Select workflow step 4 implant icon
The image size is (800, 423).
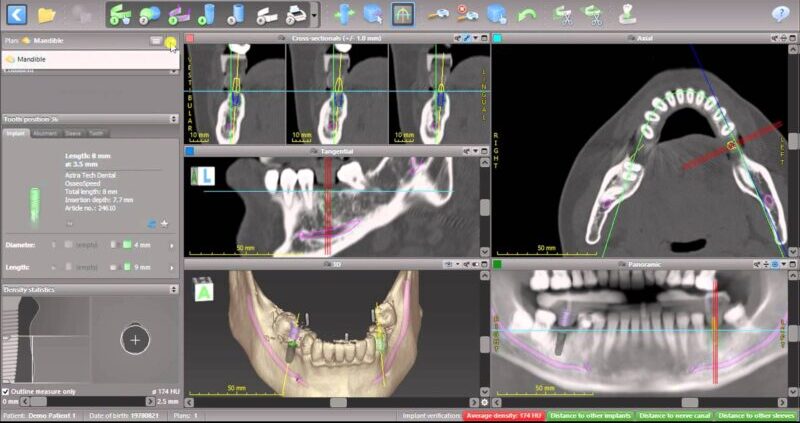207,15
